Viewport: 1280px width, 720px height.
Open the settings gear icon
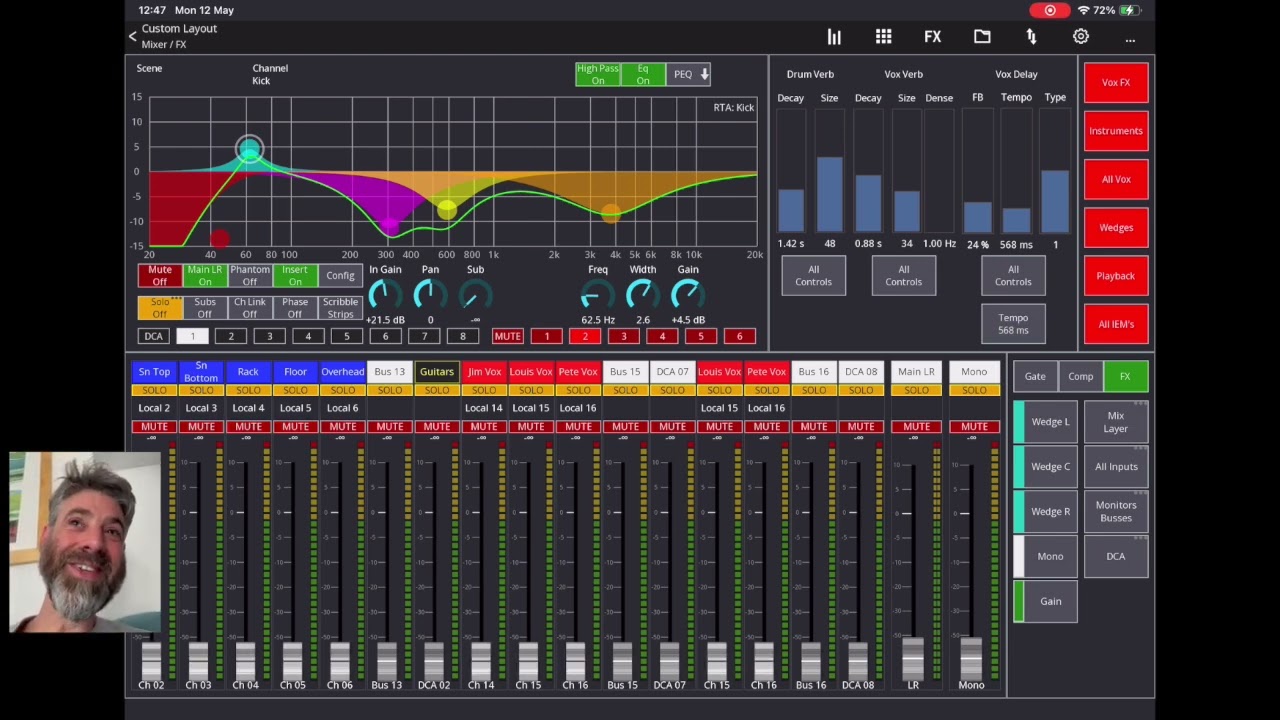[x=1081, y=37]
